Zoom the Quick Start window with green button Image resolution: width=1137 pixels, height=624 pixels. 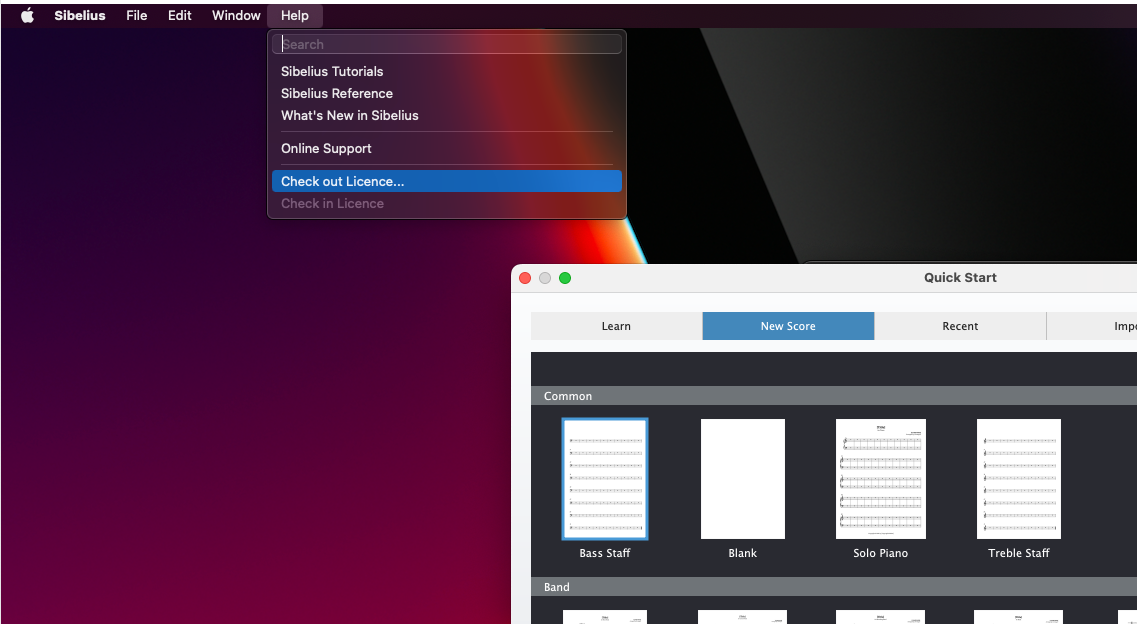point(565,278)
